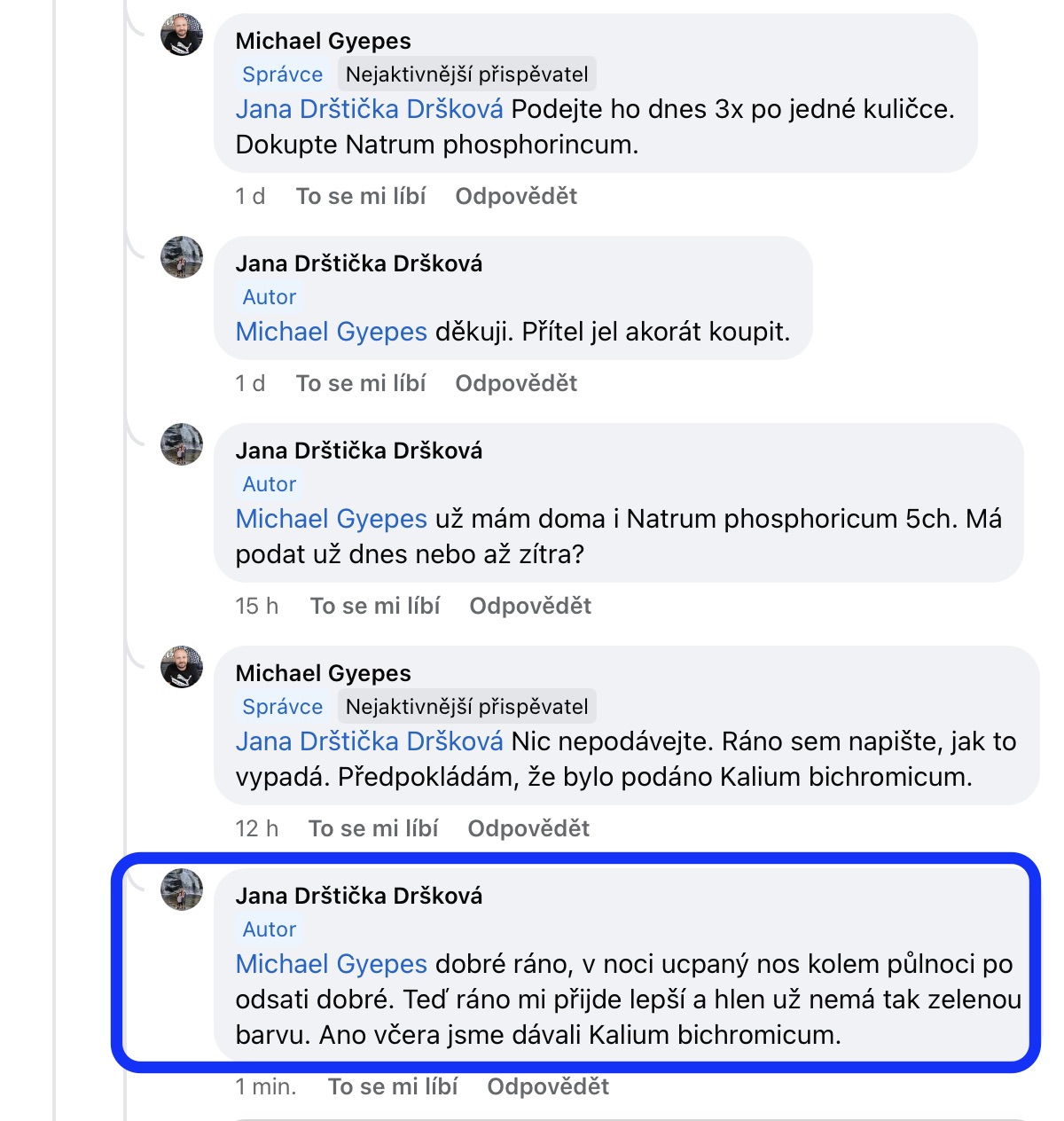Click "Odpovědět" under the 1 min. comment
The image size is (1064, 1121).
click(548, 1086)
